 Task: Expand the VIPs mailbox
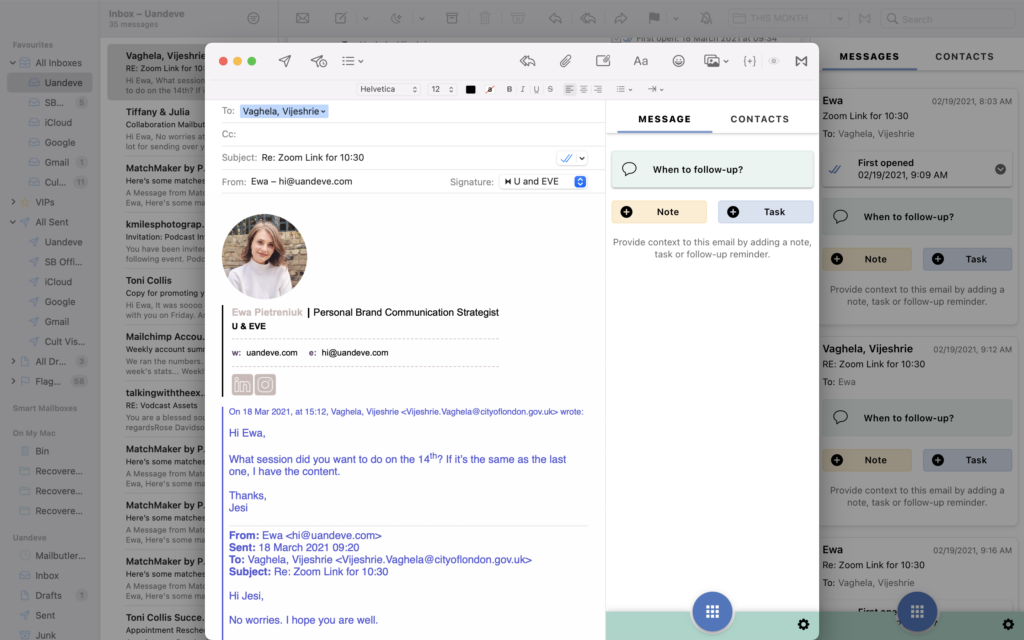point(12,202)
